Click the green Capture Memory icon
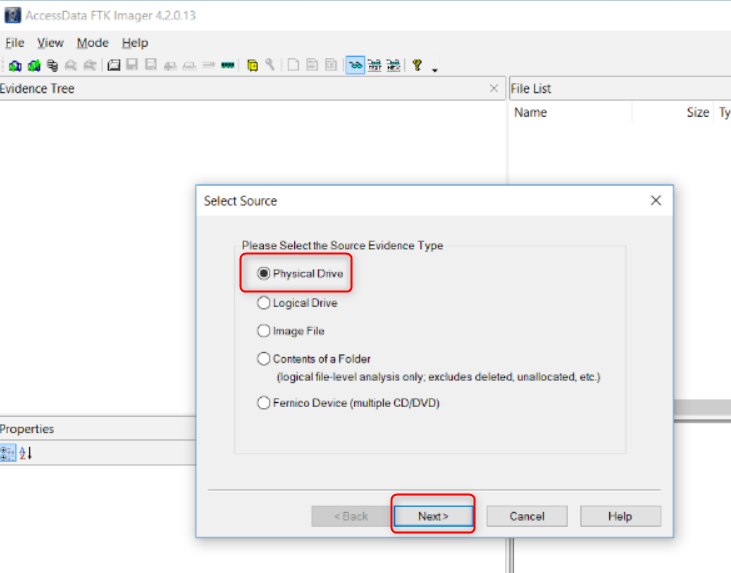Image resolution: width=731 pixels, height=573 pixels. click(x=228, y=65)
